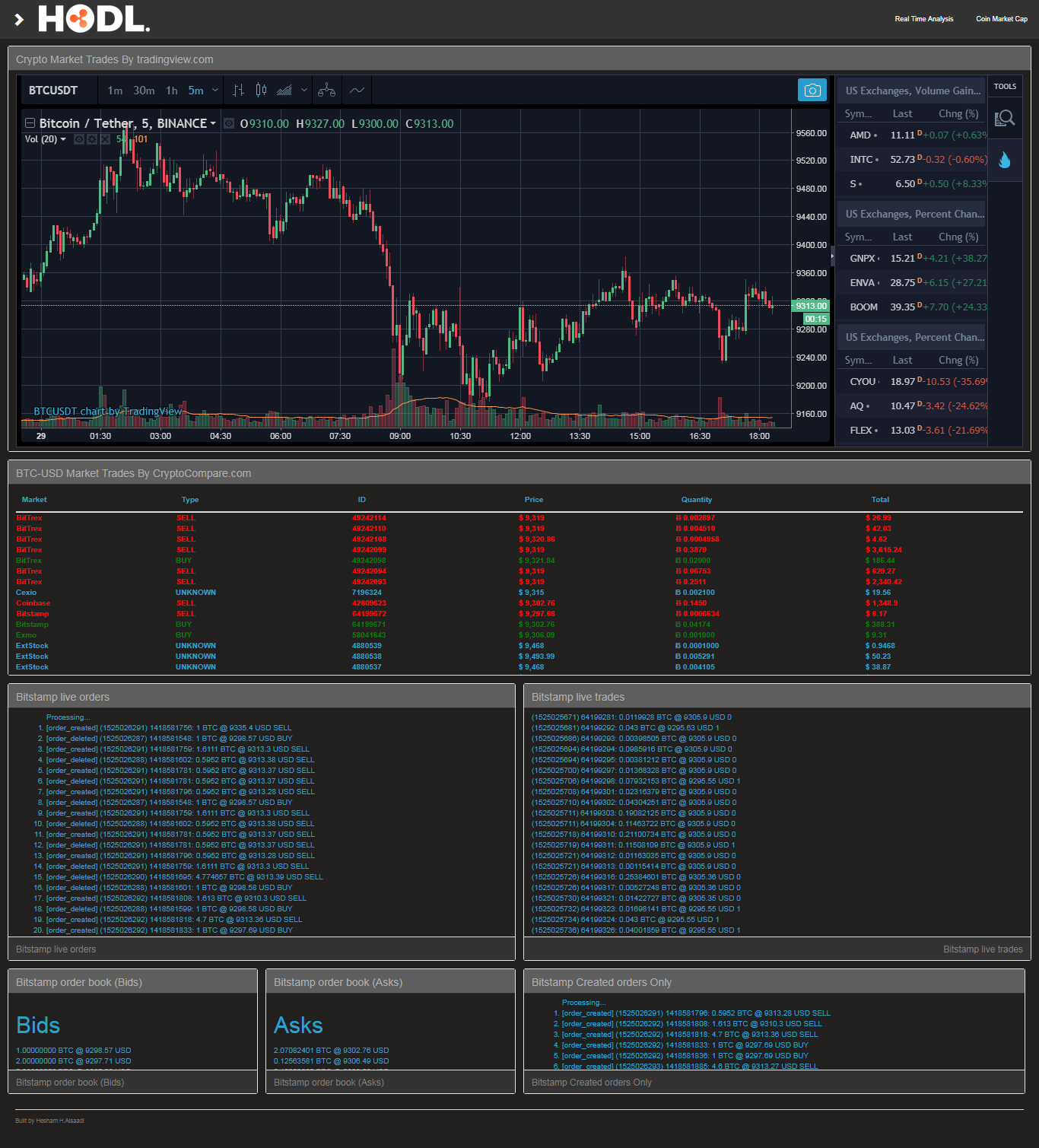
Task: Click Bids heading in order book panel
Action: [x=38, y=1026]
